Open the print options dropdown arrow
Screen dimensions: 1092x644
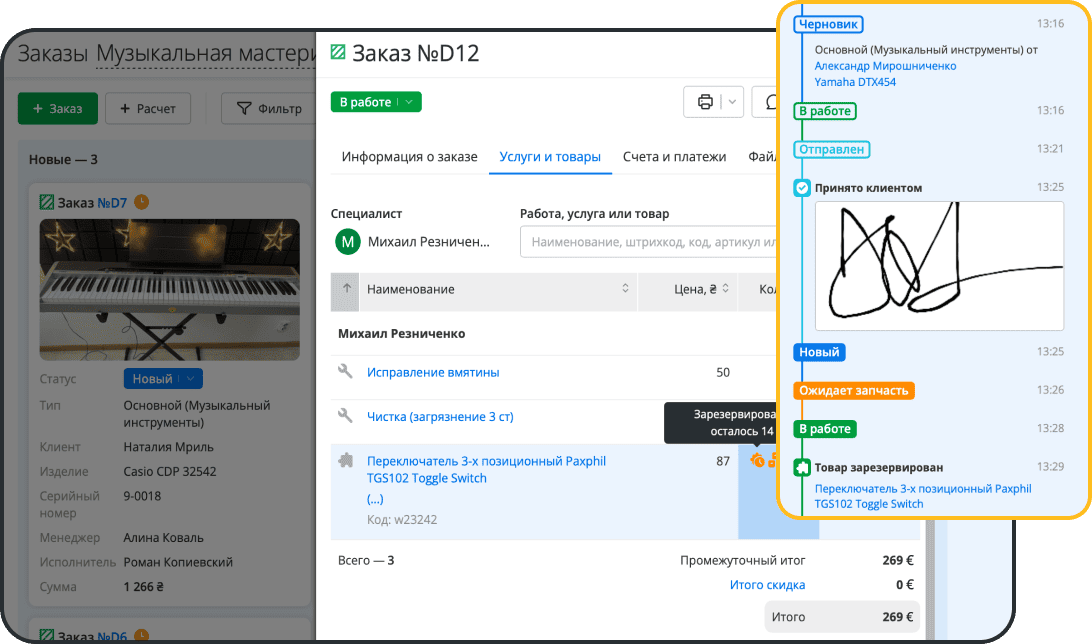(732, 102)
